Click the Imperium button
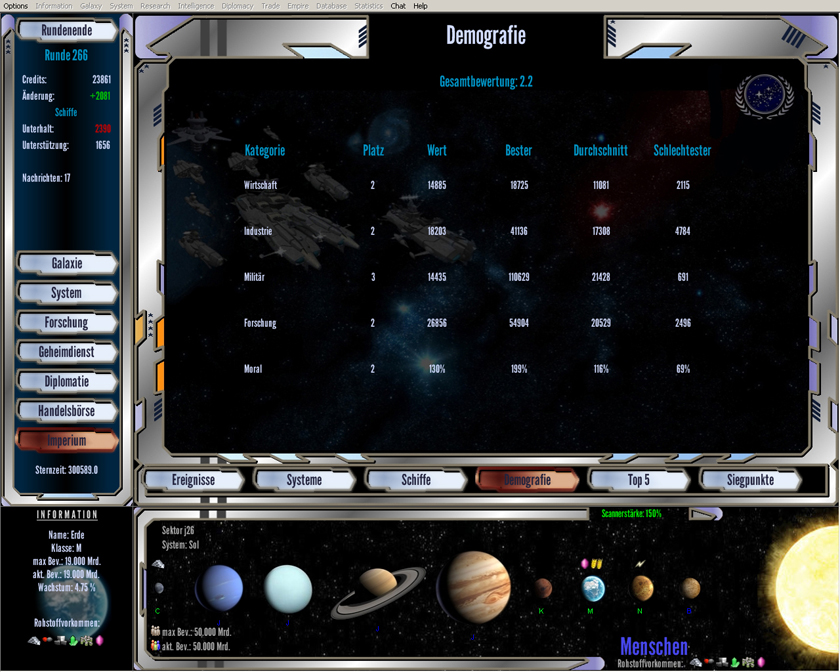The image size is (840, 672). pyautogui.click(x=67, y=440)
